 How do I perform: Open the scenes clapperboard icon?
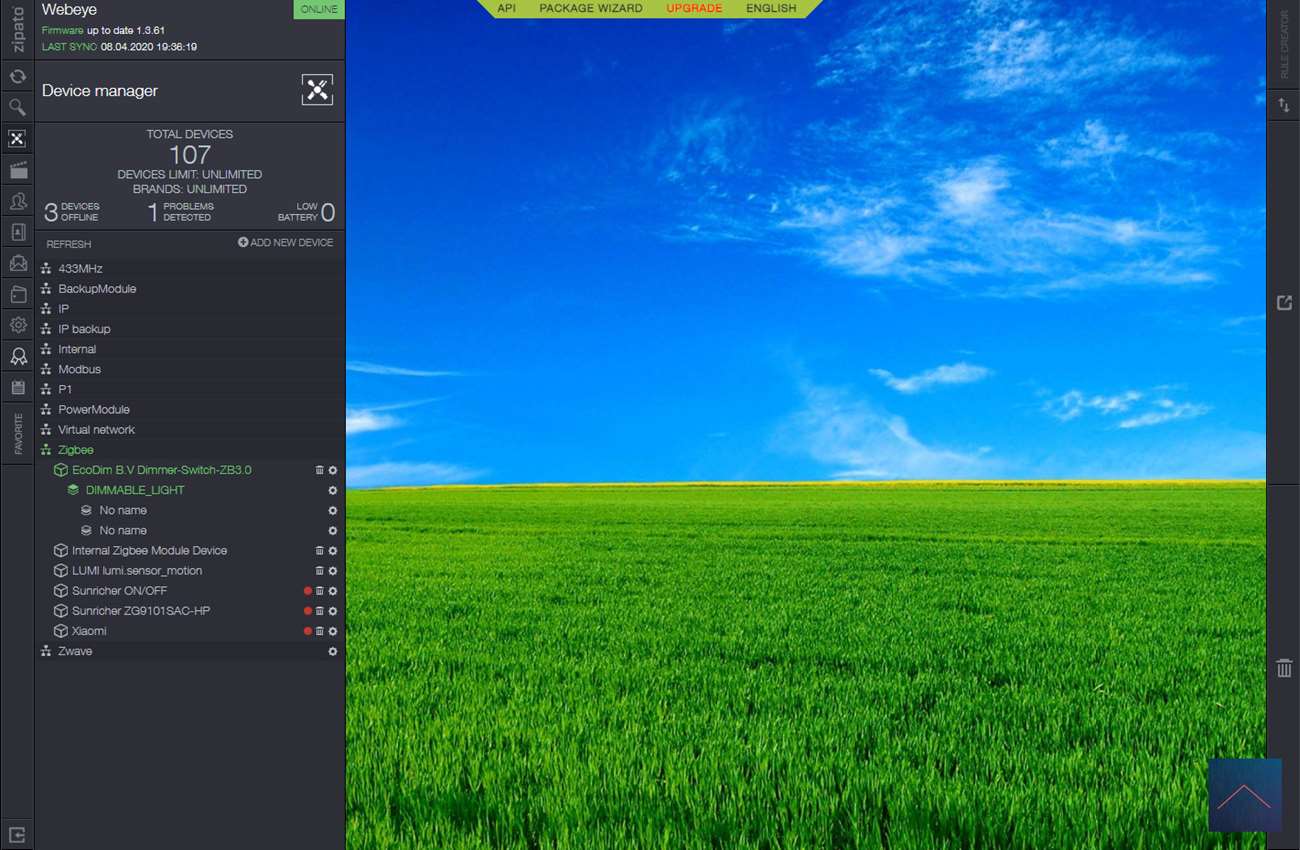pos(17,170)
